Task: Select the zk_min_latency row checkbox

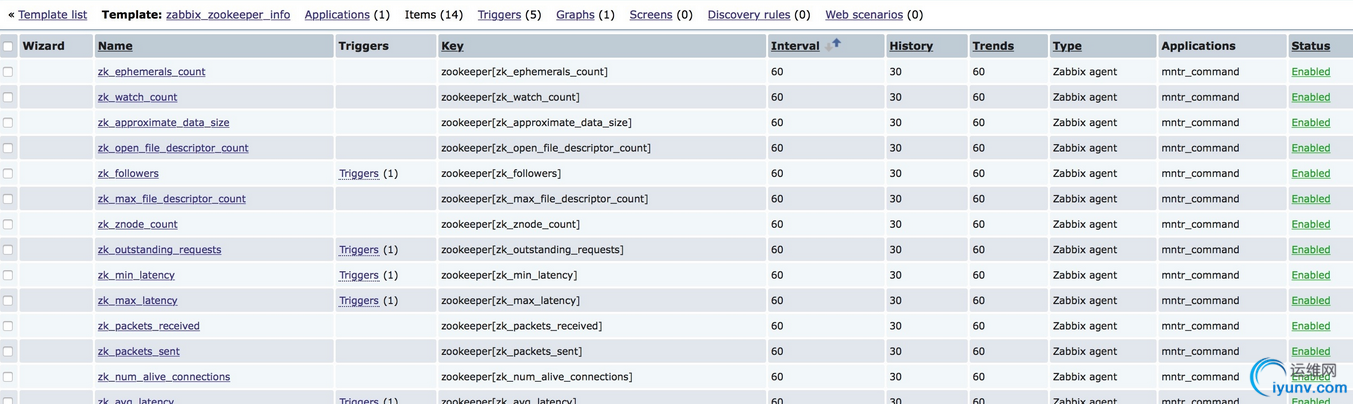Action: [x=8, y=275]
